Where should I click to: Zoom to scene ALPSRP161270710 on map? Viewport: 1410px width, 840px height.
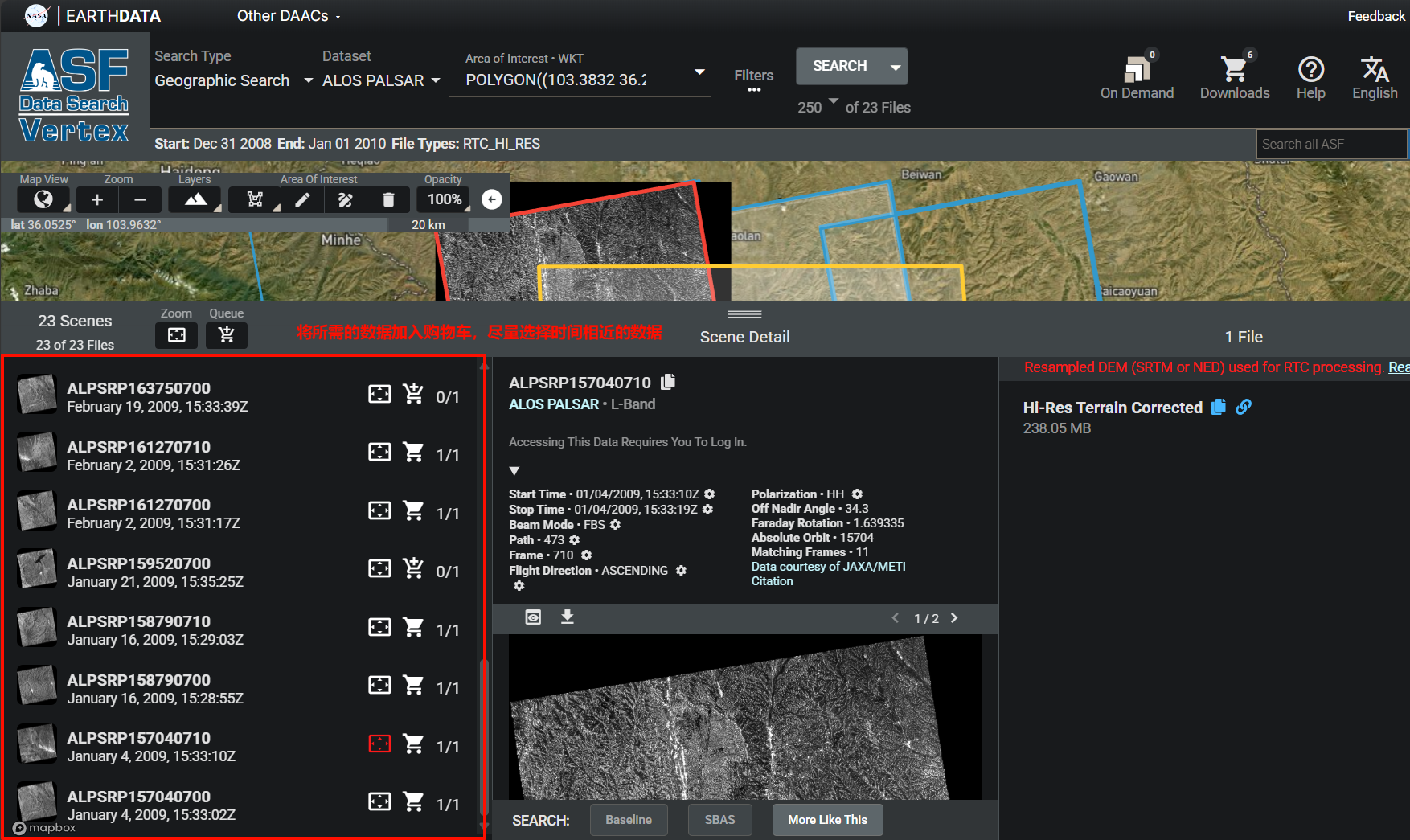pyautogui.click(x=379, y=453)
